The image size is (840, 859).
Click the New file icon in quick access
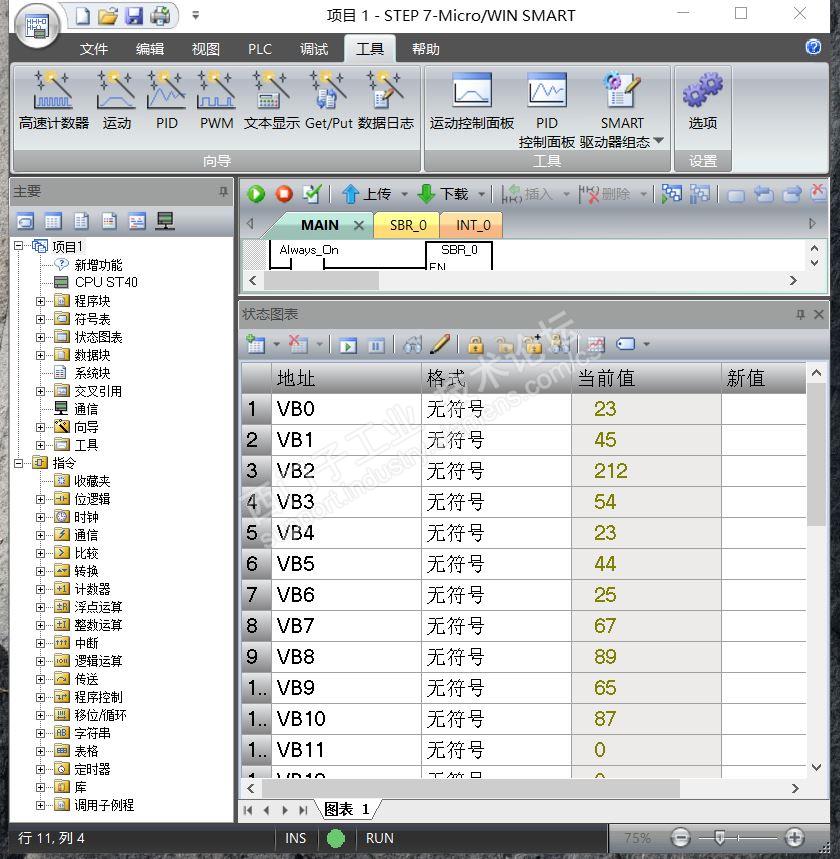pyautogui.click(x=83, y=16)
